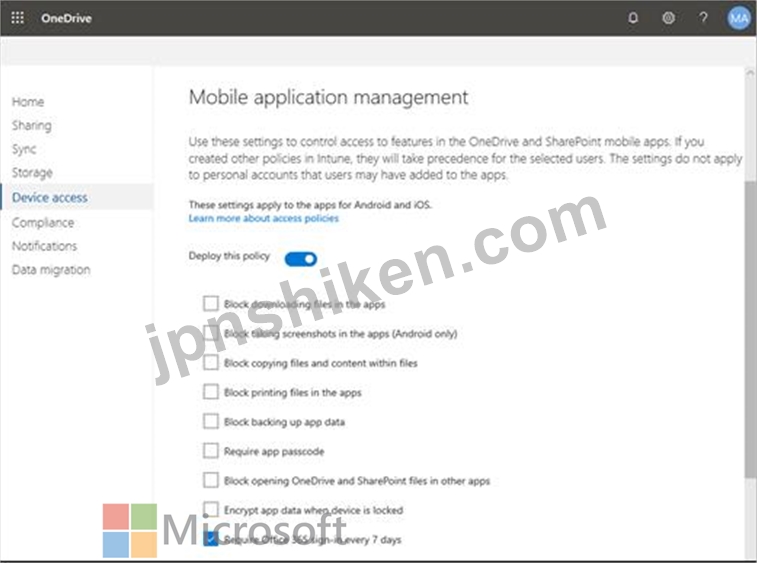Click the OneDrive title in header

click(66, 18)
